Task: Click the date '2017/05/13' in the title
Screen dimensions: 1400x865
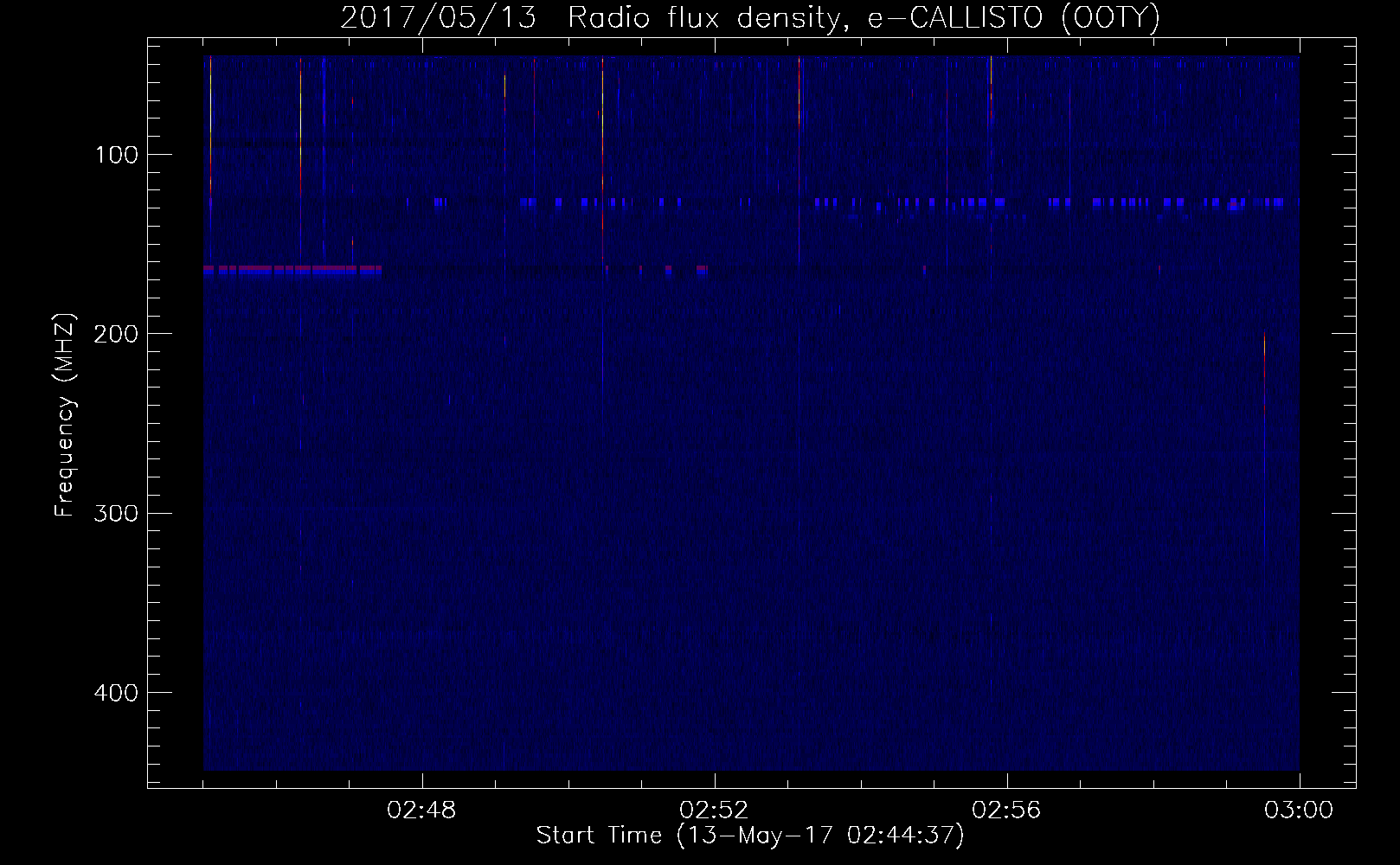Action: point(439,17)
